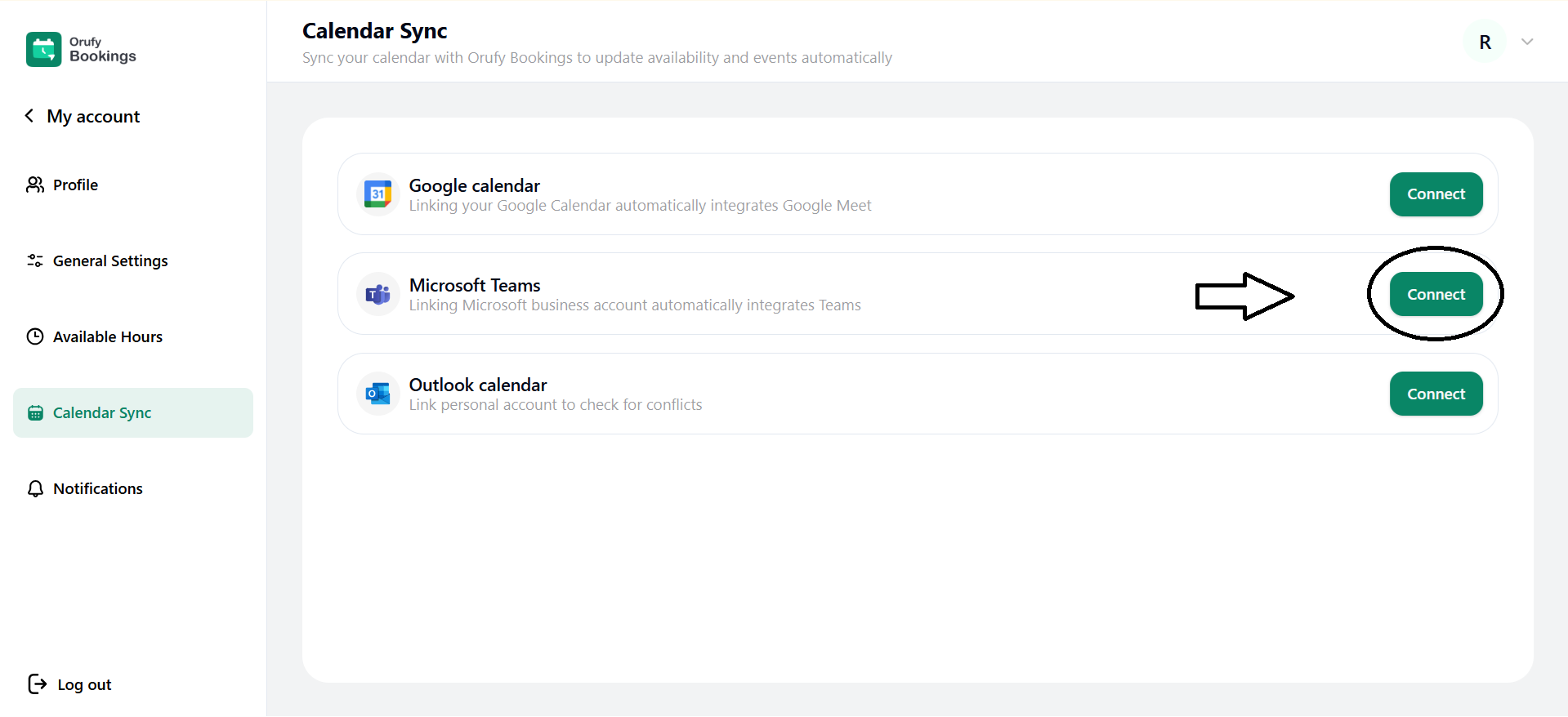Expand the account dropdown chevron
Image resolution: width=1568 pixels, height=717 pixels.
(1526, 42)
